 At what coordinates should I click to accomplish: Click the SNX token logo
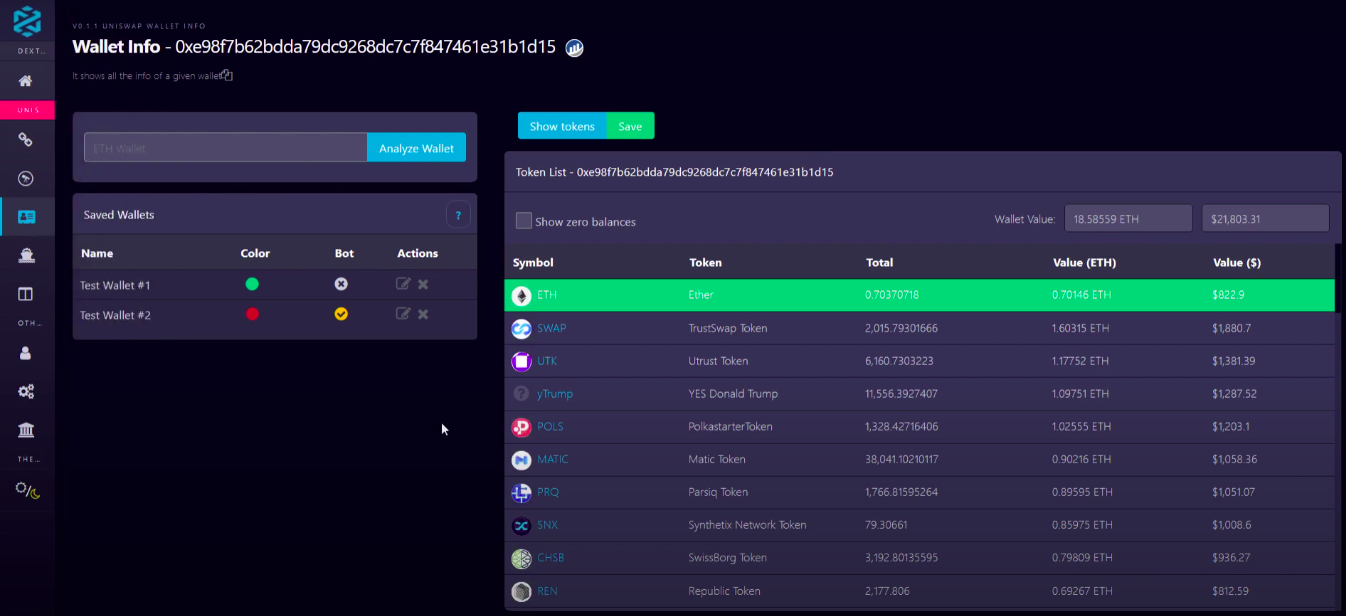point(521,525)
